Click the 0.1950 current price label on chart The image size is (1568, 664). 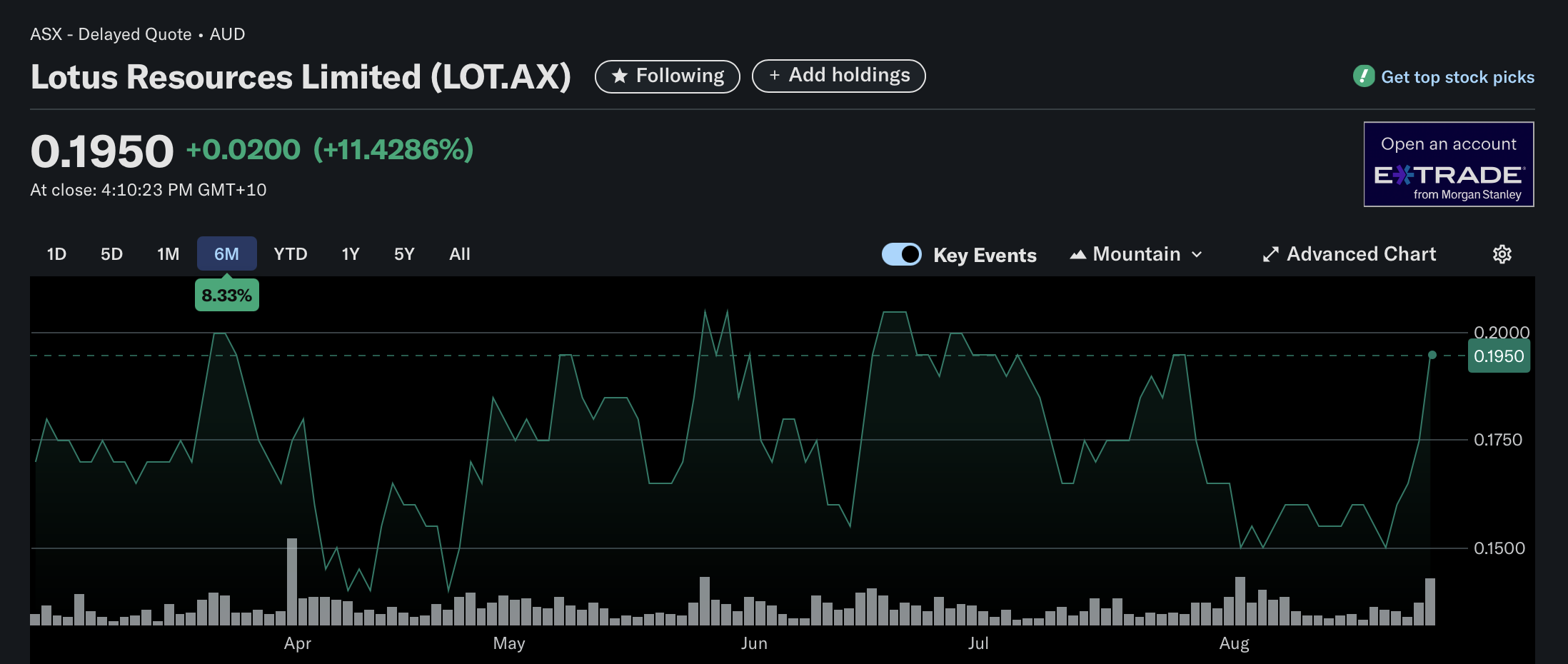tap(1498, 356)
